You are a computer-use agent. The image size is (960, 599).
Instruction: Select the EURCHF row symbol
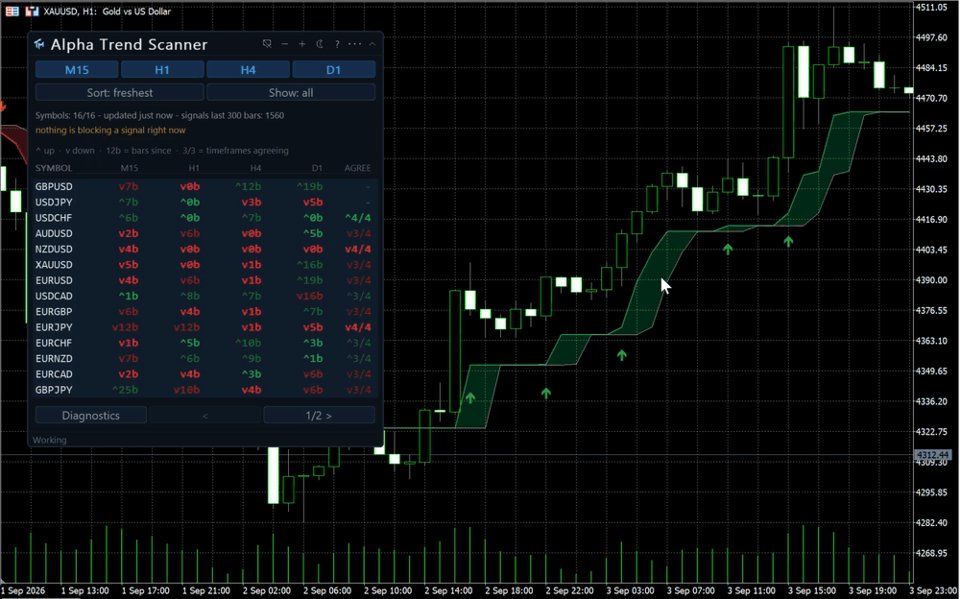(54, 343)
